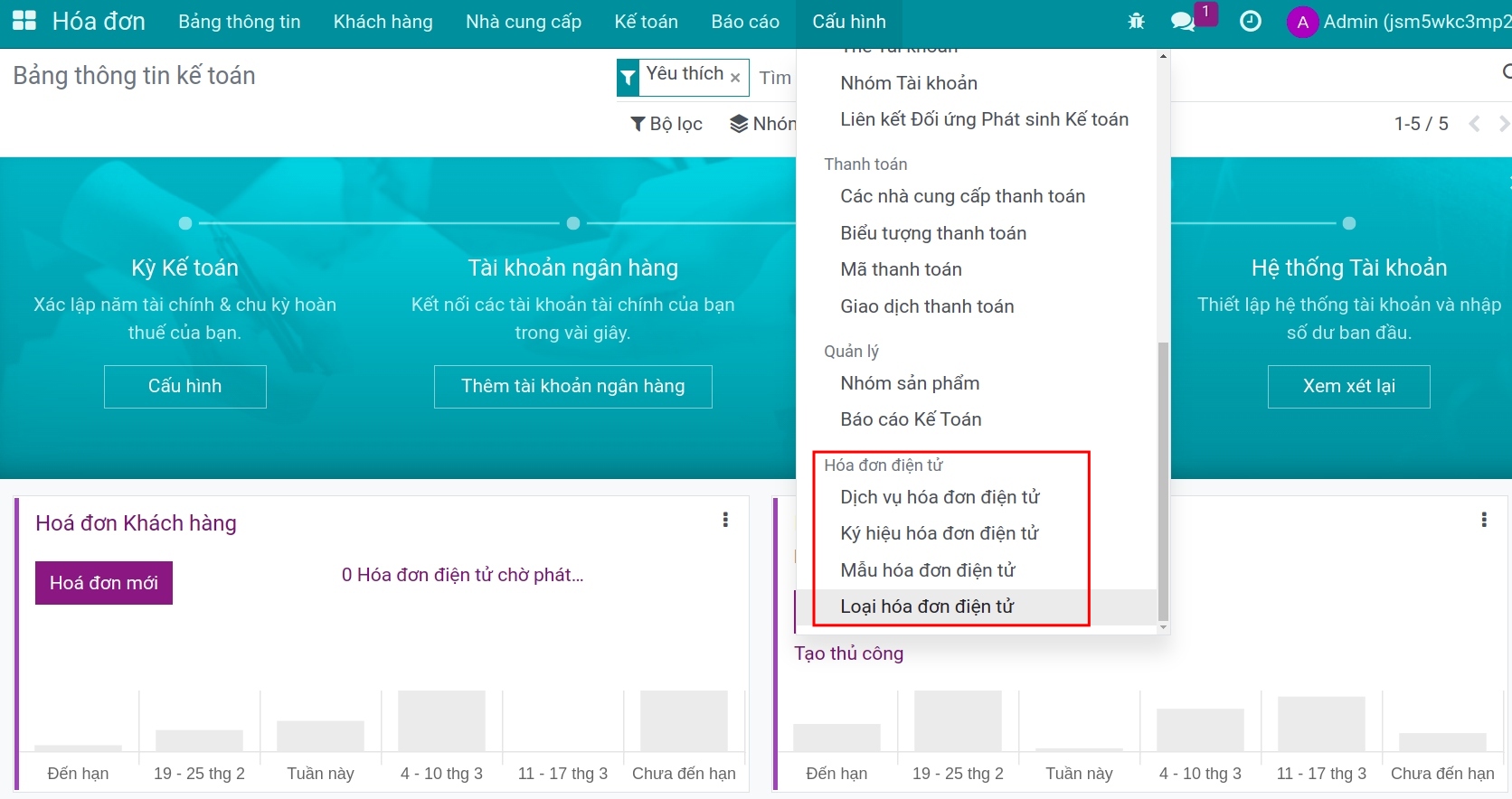Select Ký hiệu hóa đơn điện tử

point(977,533)
